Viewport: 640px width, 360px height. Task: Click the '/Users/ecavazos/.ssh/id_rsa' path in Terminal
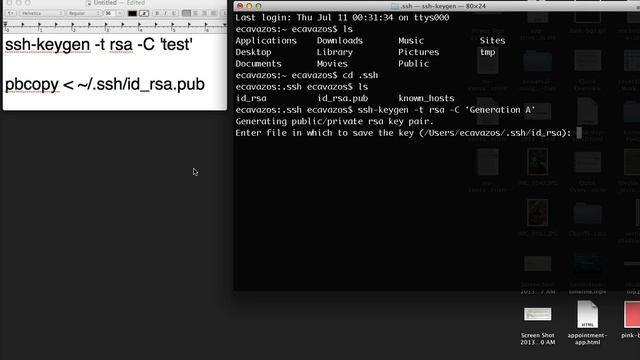[x=494, y=133]
